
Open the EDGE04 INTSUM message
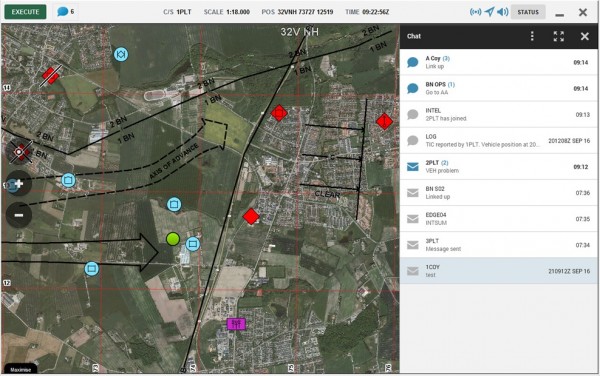point(498,218)
